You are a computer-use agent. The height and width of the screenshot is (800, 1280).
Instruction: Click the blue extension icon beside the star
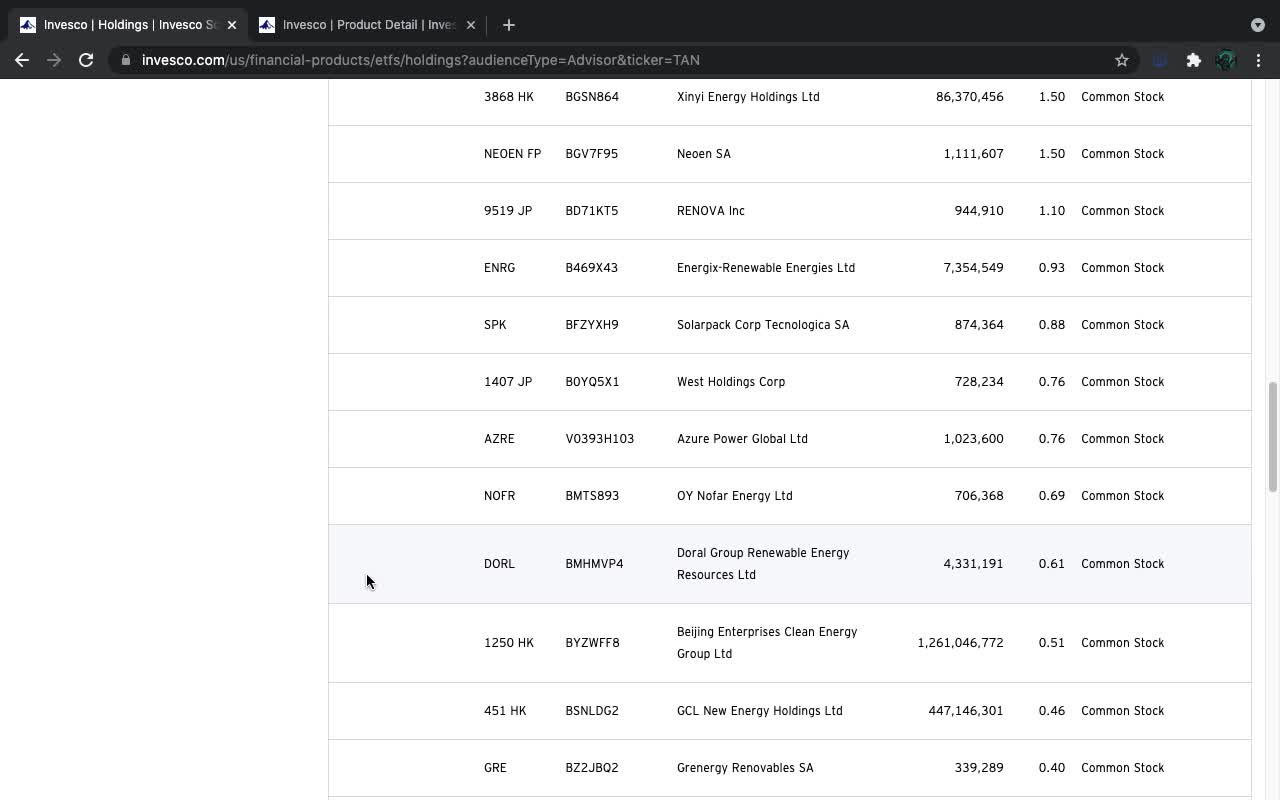(1160, 60)
